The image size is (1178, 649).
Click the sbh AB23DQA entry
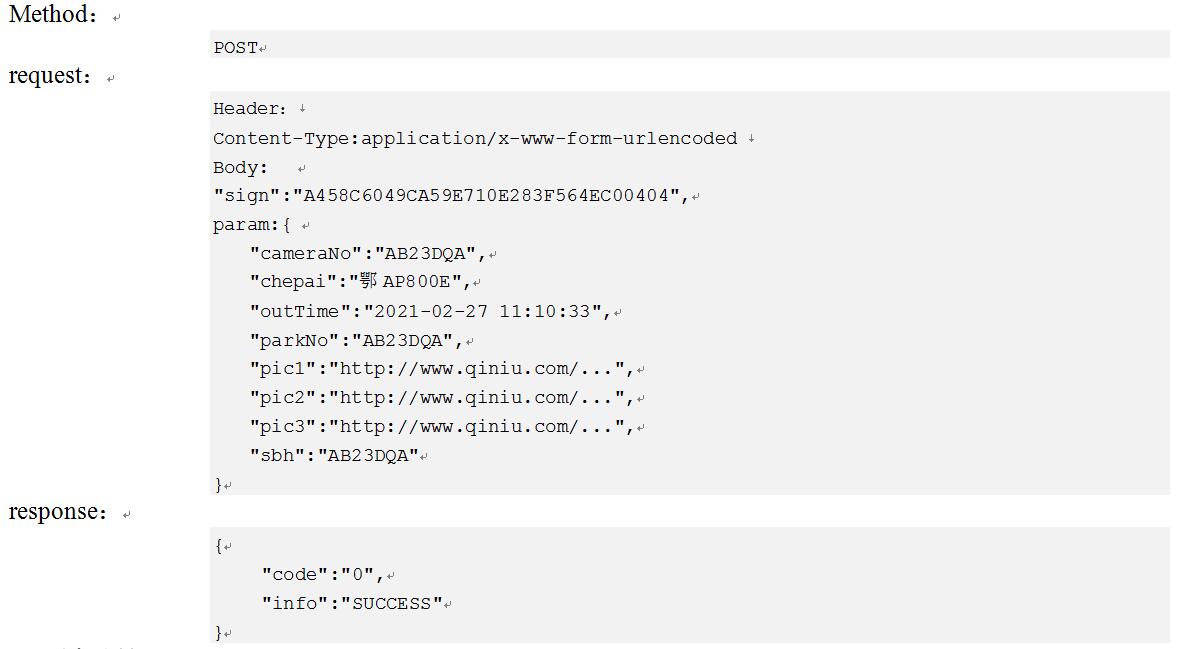pos(334,456)
